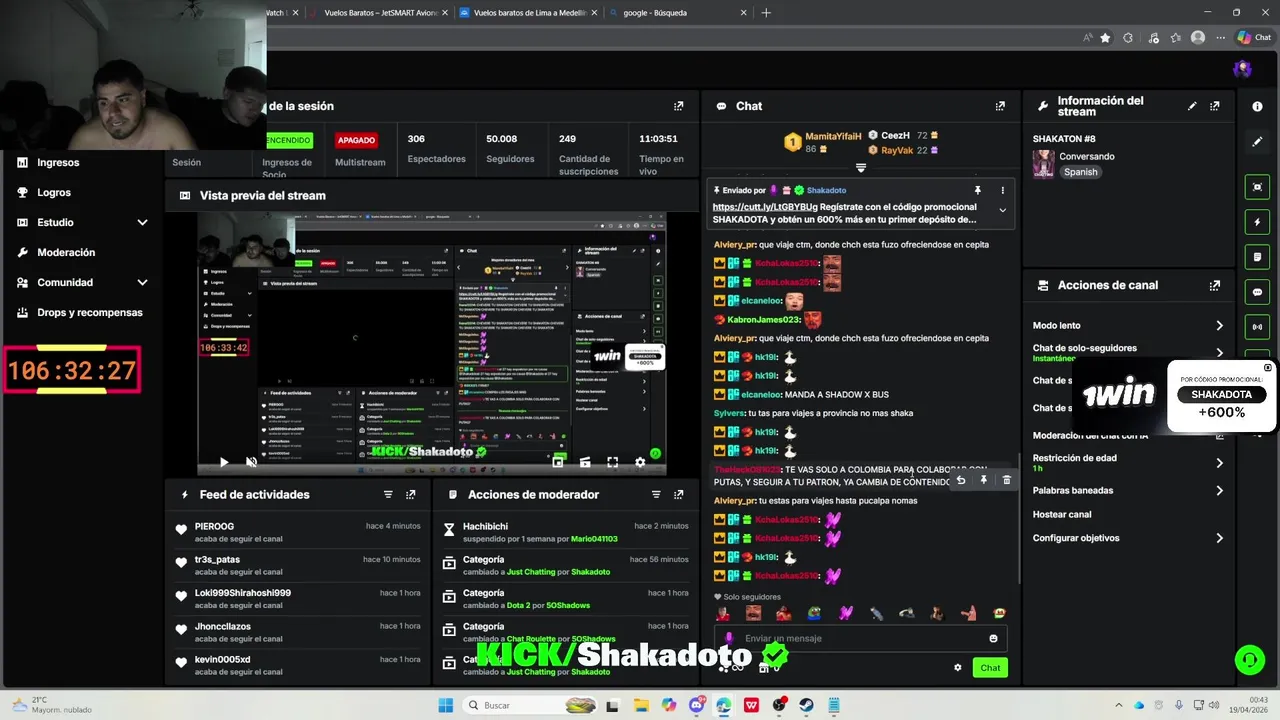Toggle moderator actions panel in right sidebar

pos(1257,257)
